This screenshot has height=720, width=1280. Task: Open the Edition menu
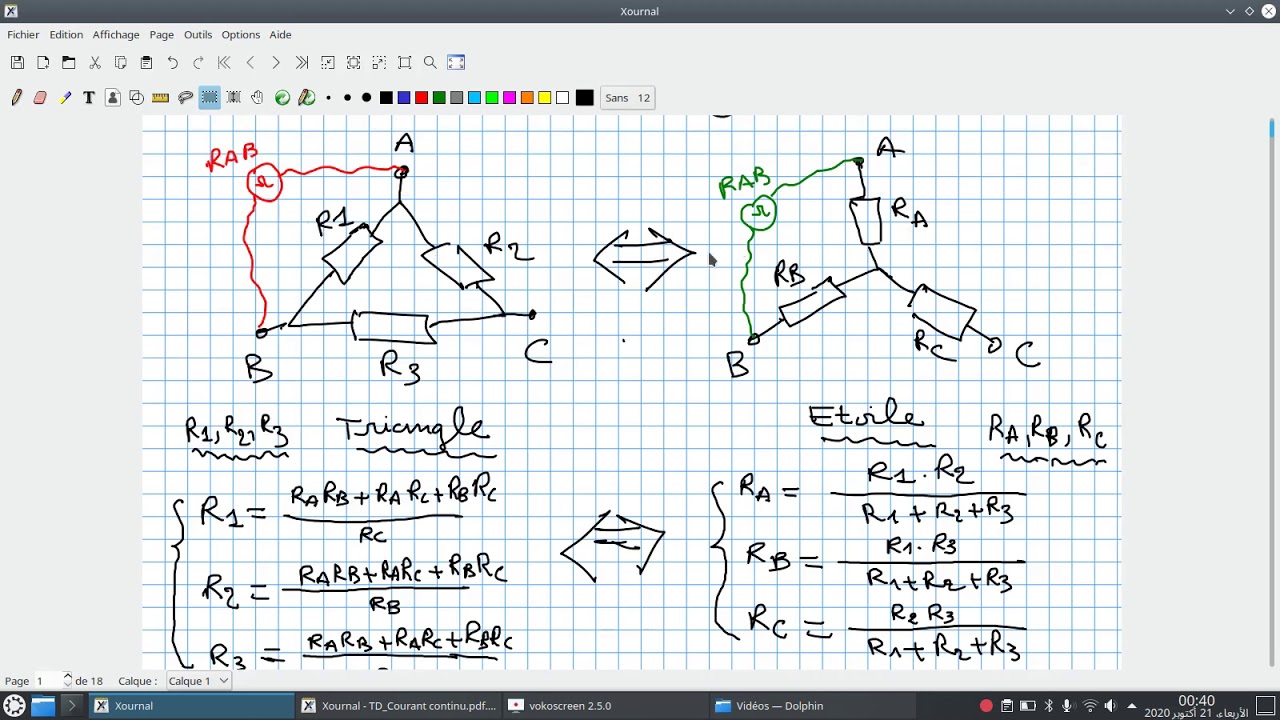[66, 35]
